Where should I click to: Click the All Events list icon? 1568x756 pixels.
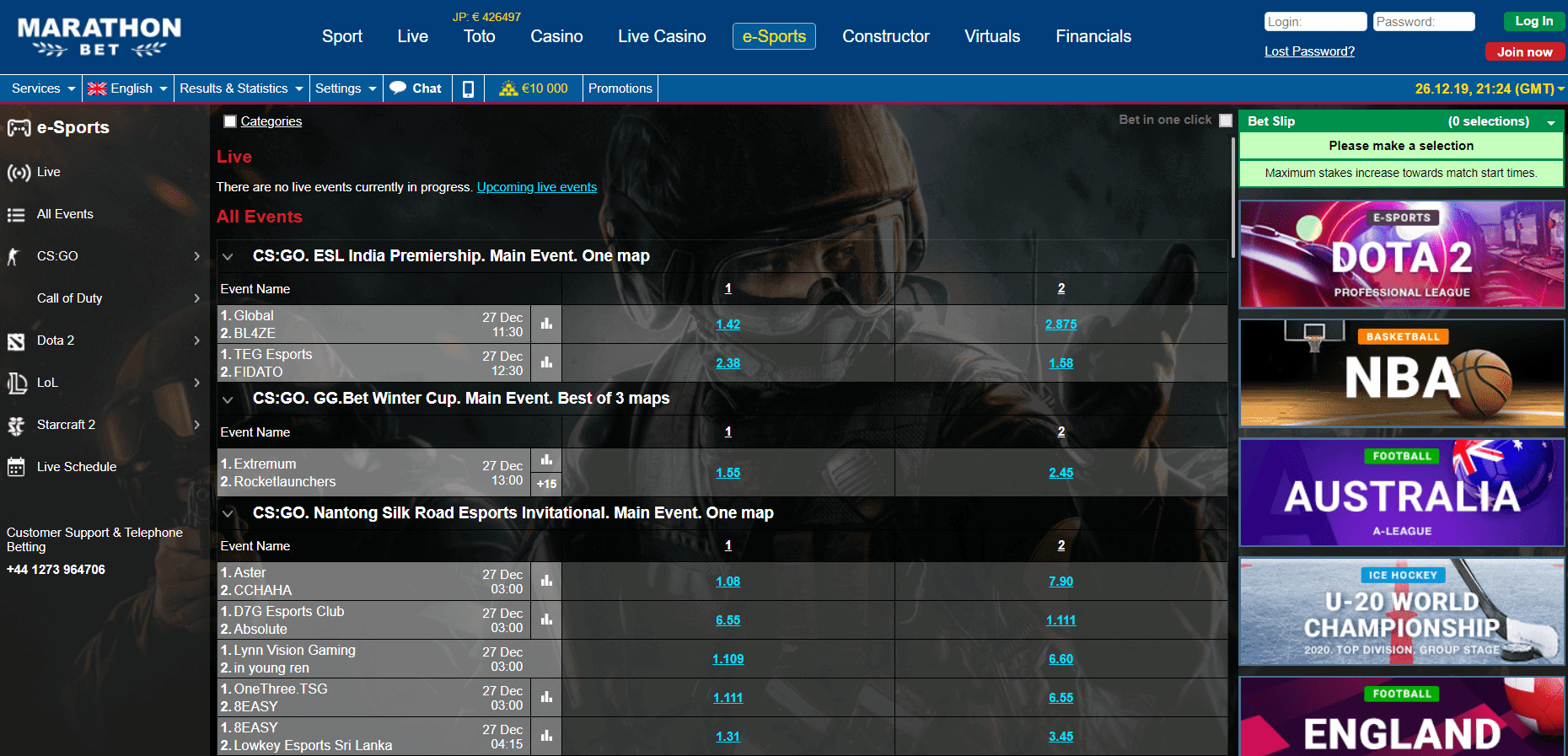point(16,215)
